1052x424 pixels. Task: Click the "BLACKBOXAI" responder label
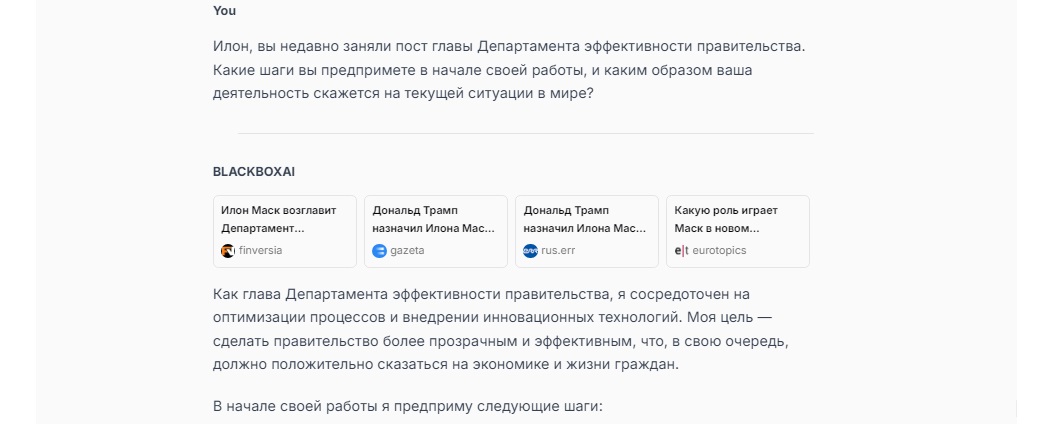pyautogui.click(x=254, y=172)
